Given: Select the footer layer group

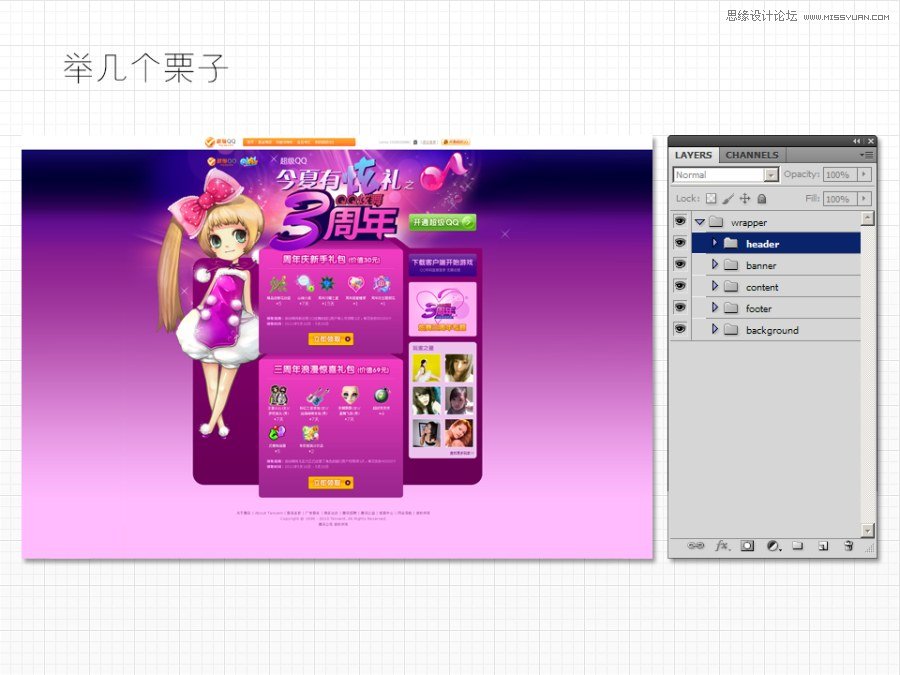Looking at the screenshot, I should click(775, 308).
